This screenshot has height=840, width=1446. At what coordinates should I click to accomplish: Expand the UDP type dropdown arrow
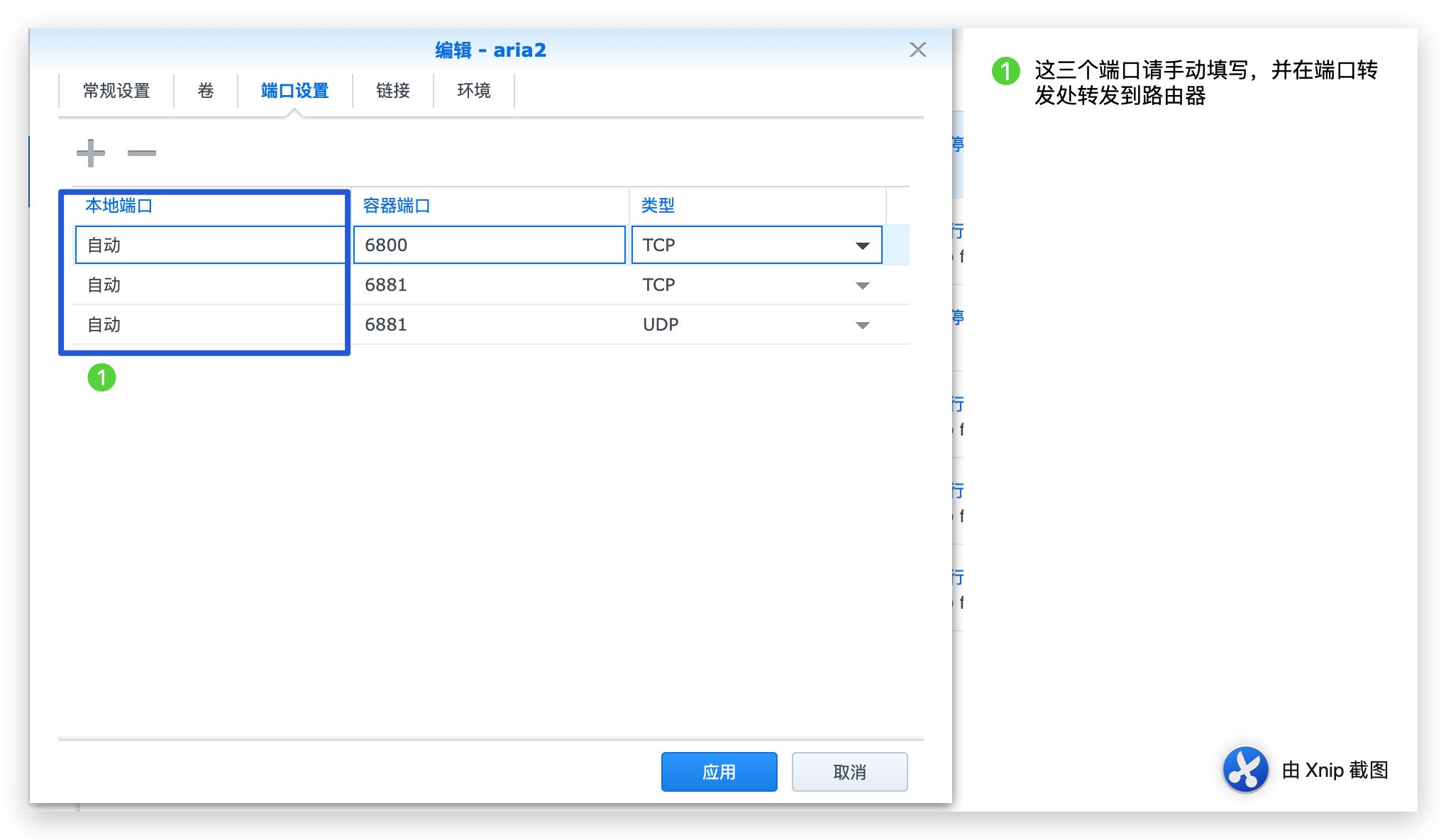pos(862,325)
